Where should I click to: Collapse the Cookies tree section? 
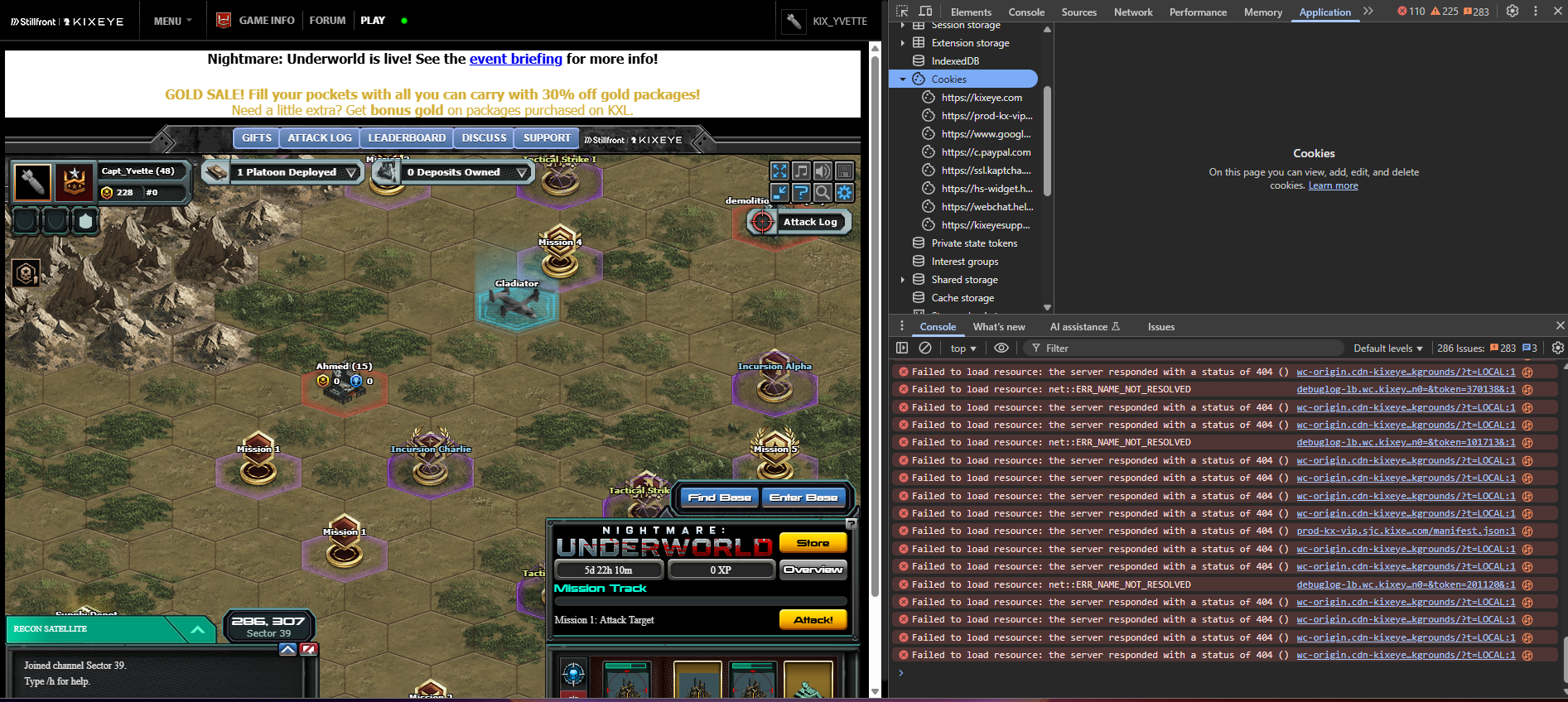pos(903,79)
